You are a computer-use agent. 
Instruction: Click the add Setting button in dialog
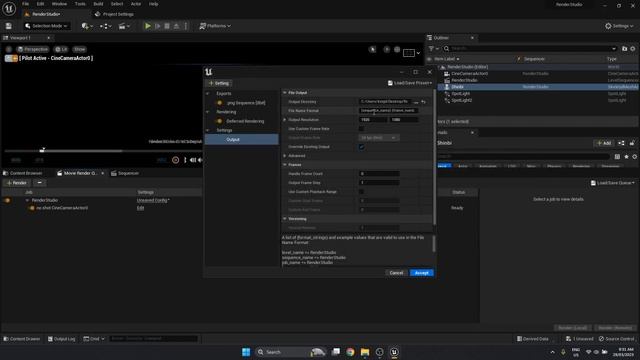219,83
